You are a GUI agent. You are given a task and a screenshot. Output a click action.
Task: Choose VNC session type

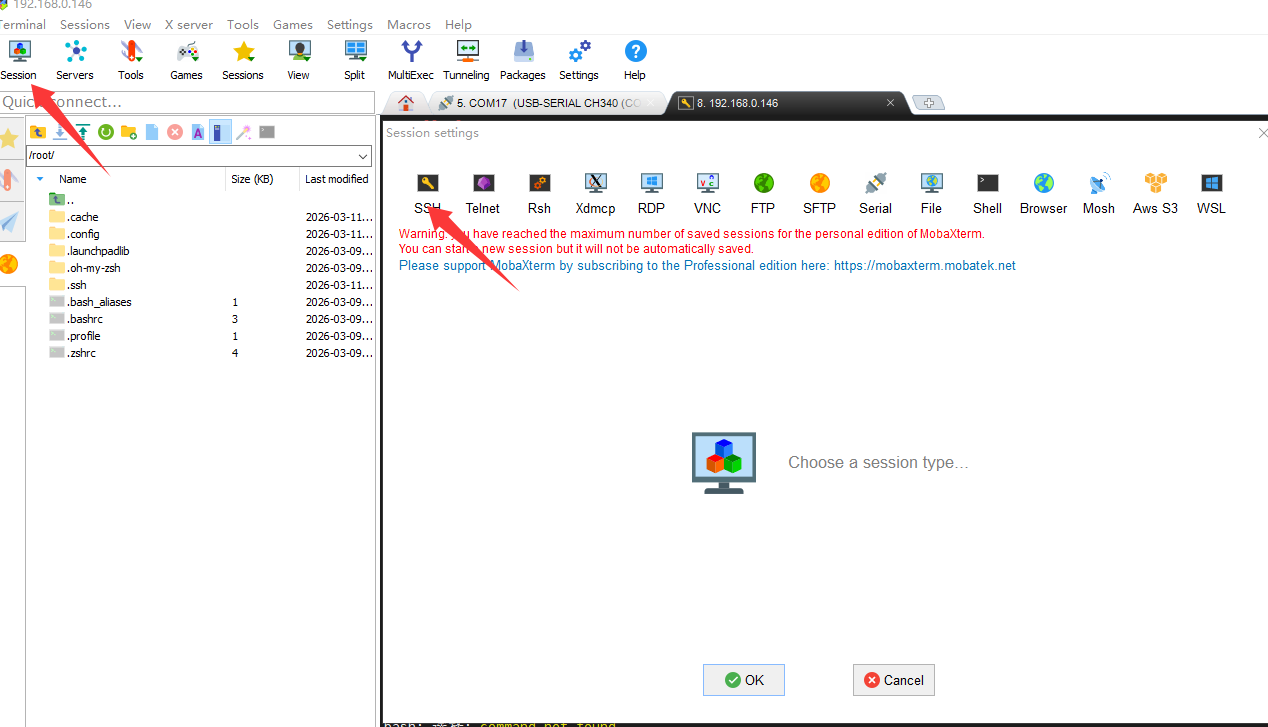tap(707, 194)
